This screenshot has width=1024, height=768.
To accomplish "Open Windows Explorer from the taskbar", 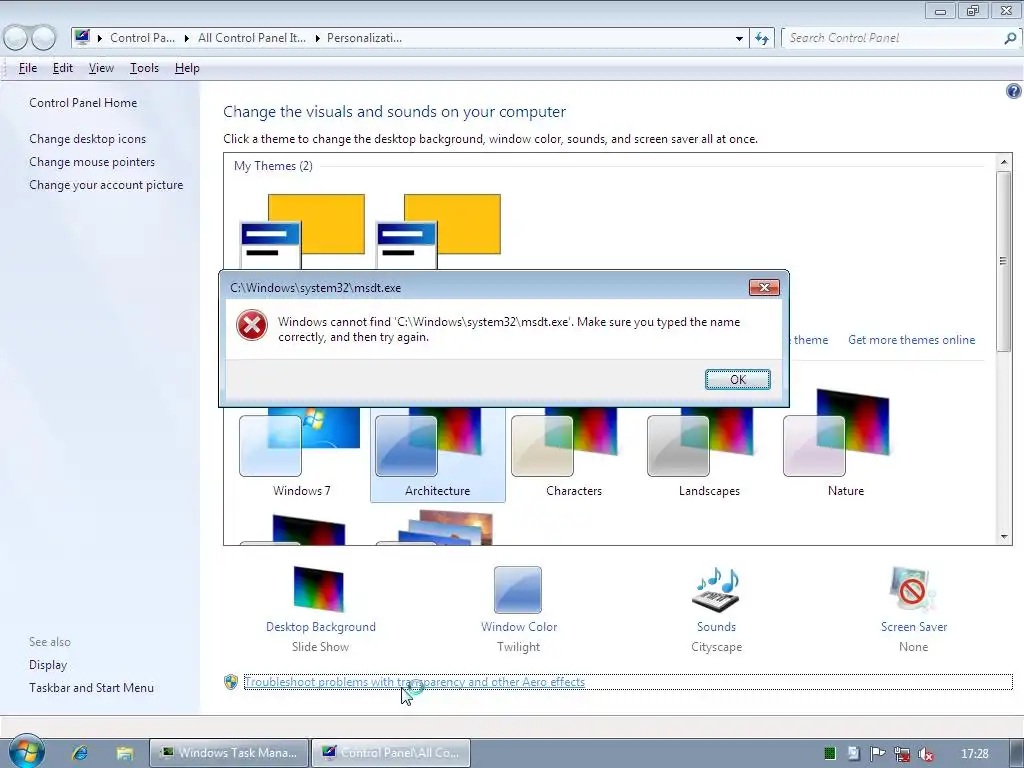I will pos(125,753).
